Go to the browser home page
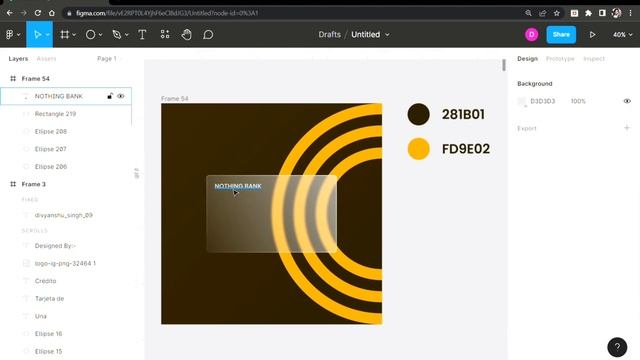The height and width of the screenshot is (360, 640). pyautogui.click(x=51, y=13)
